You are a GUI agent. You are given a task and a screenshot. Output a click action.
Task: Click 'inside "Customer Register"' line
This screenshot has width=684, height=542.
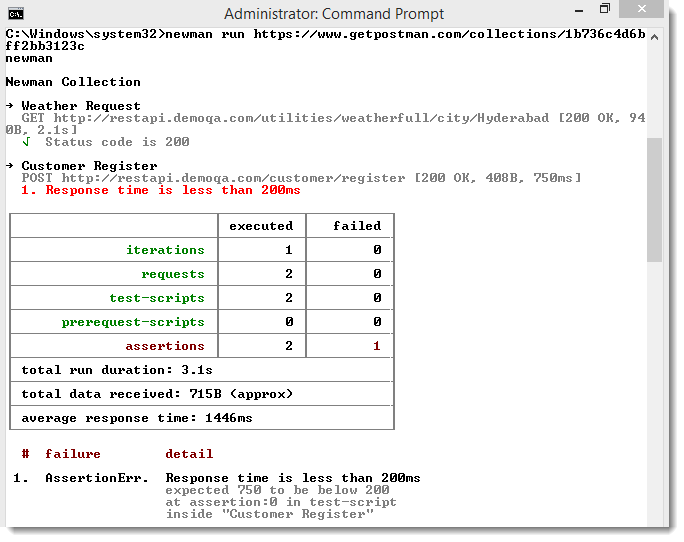(270, 514)
